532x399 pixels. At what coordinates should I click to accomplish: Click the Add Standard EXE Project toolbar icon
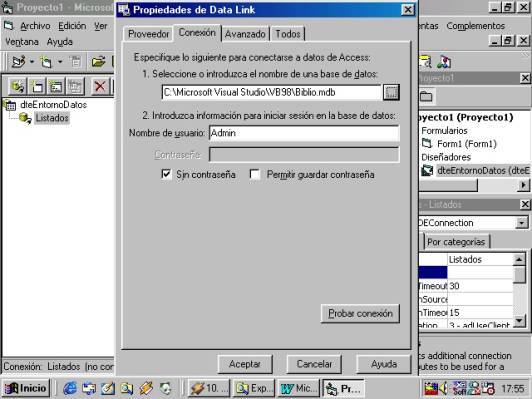tap(18, 62)
